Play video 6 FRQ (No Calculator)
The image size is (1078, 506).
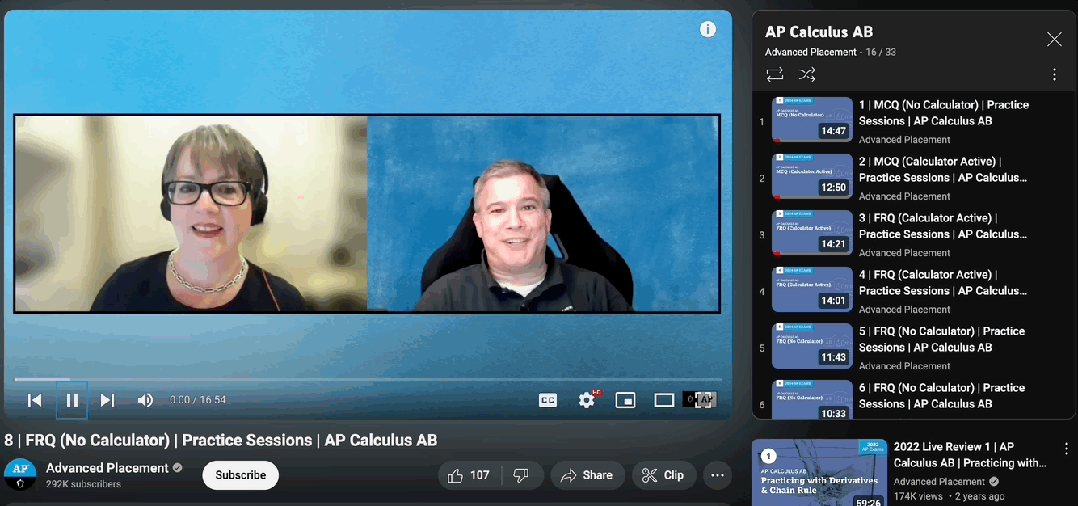[914, 400]
